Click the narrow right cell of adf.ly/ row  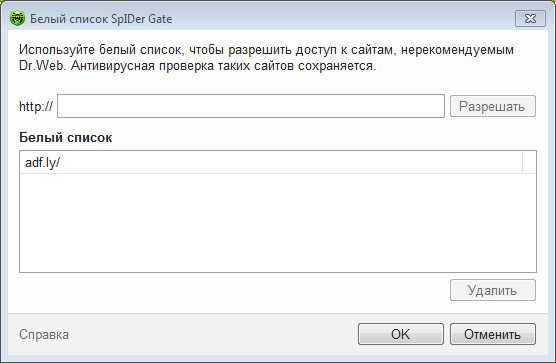point(529,163)
